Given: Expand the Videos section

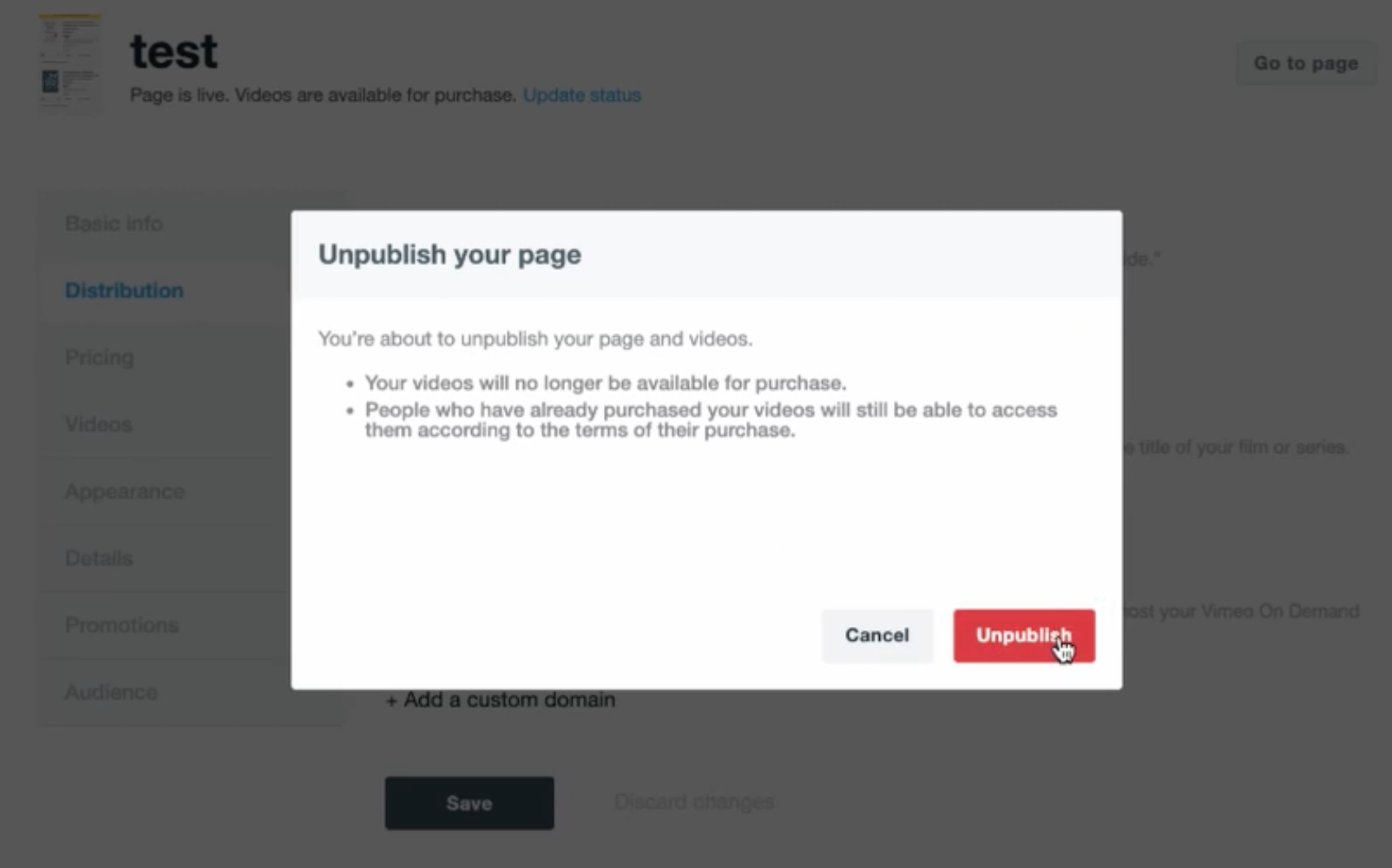Looking at the screenshot, I should [x=97, y=424].
